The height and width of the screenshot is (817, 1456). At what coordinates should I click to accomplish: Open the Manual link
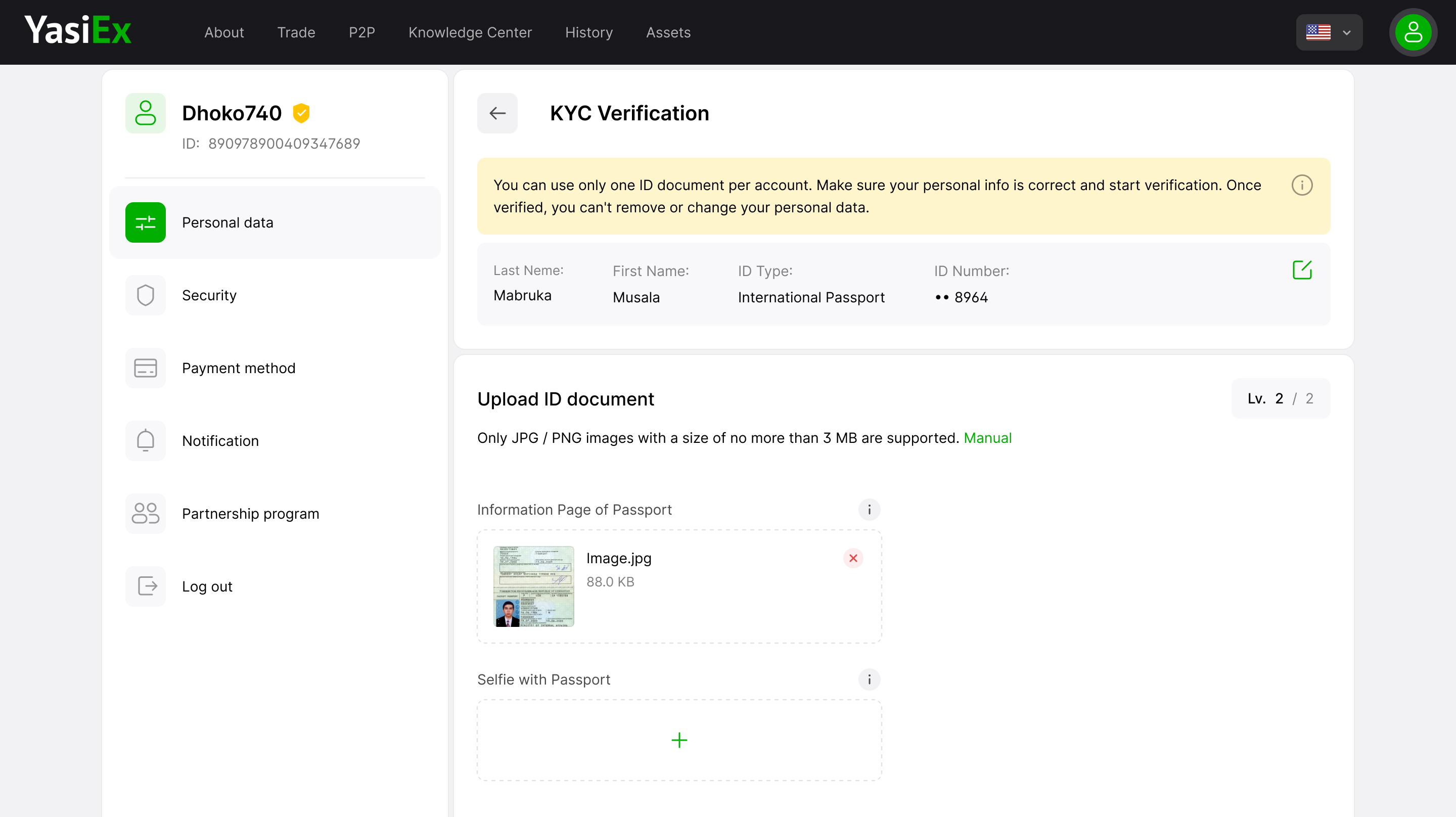987,438
